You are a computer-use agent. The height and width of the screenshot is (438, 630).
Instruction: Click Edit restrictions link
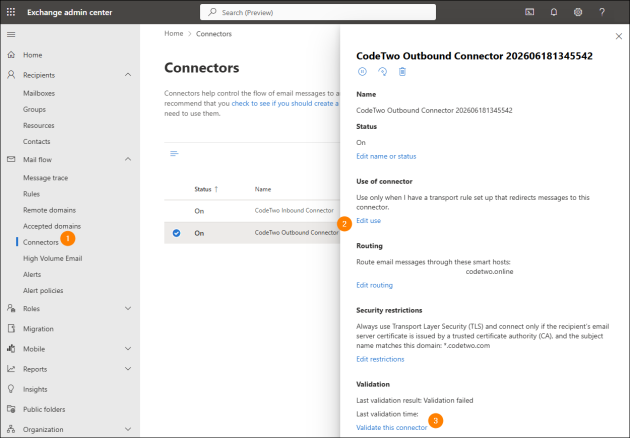380,359
